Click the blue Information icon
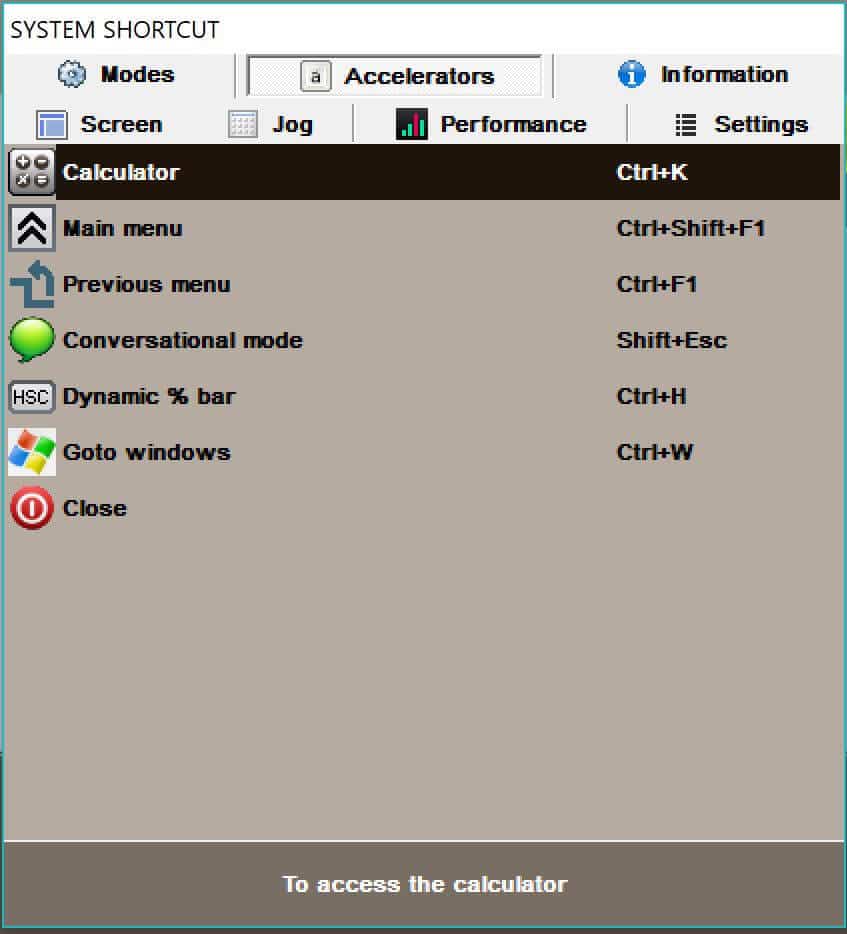847x934 pixels. click(x=631, y=74)
